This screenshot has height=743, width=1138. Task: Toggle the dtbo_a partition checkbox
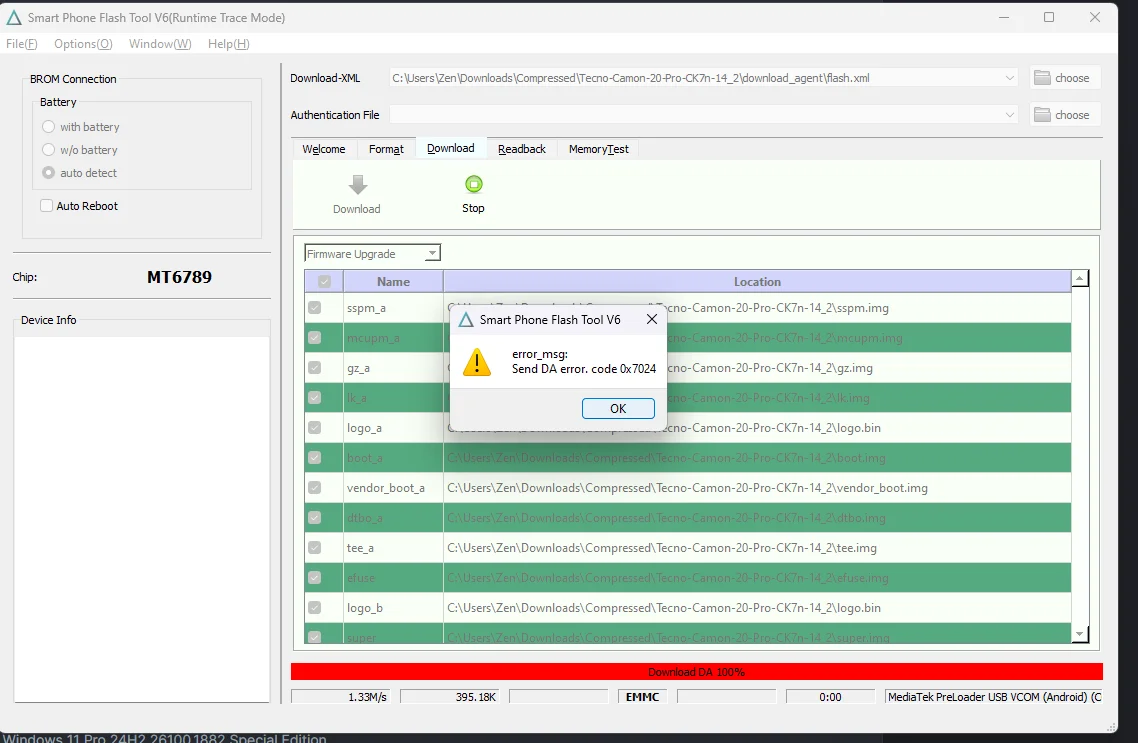click(x=314, y=518)
